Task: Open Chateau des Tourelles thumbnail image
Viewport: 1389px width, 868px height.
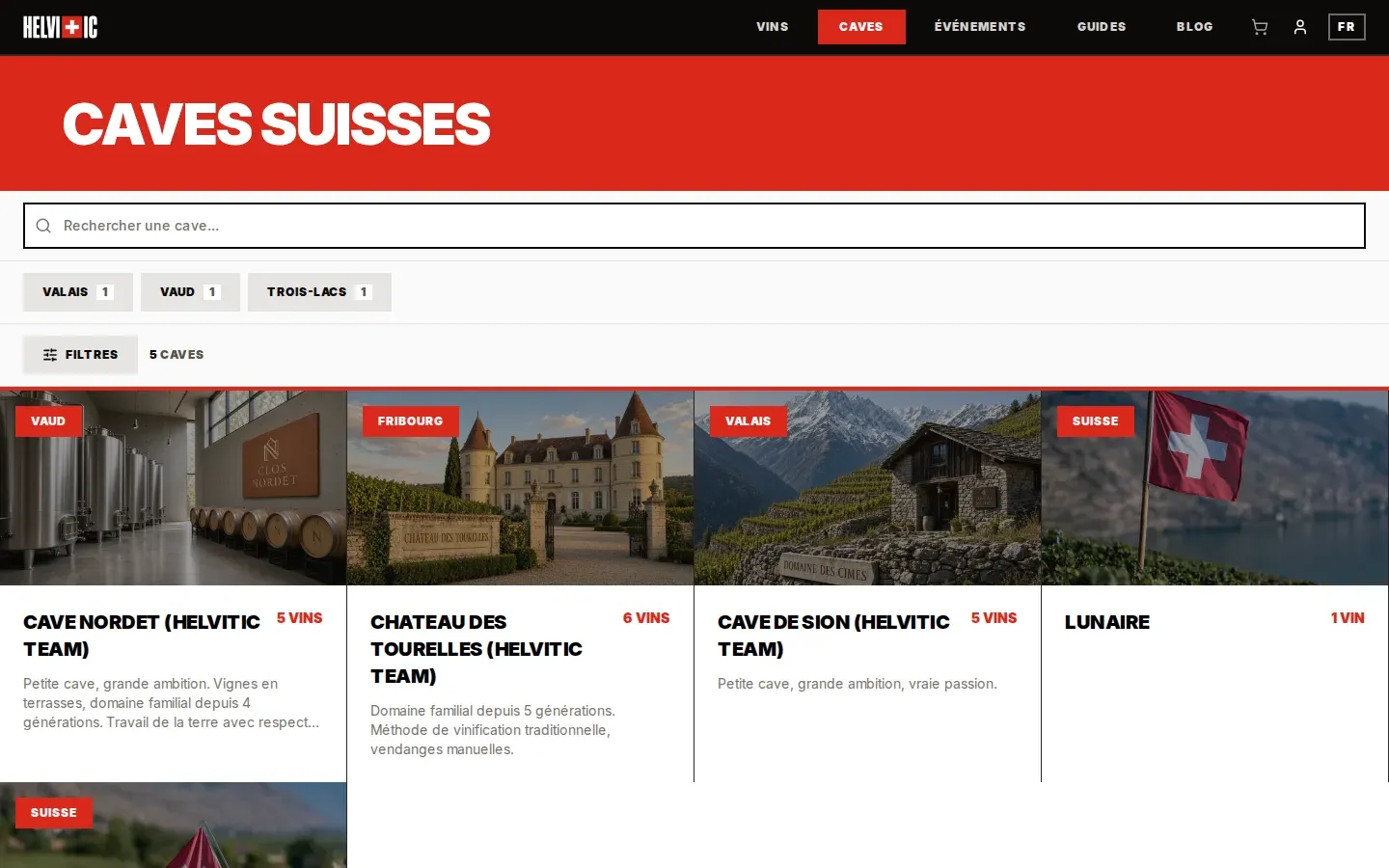Action: click(521, 488)
